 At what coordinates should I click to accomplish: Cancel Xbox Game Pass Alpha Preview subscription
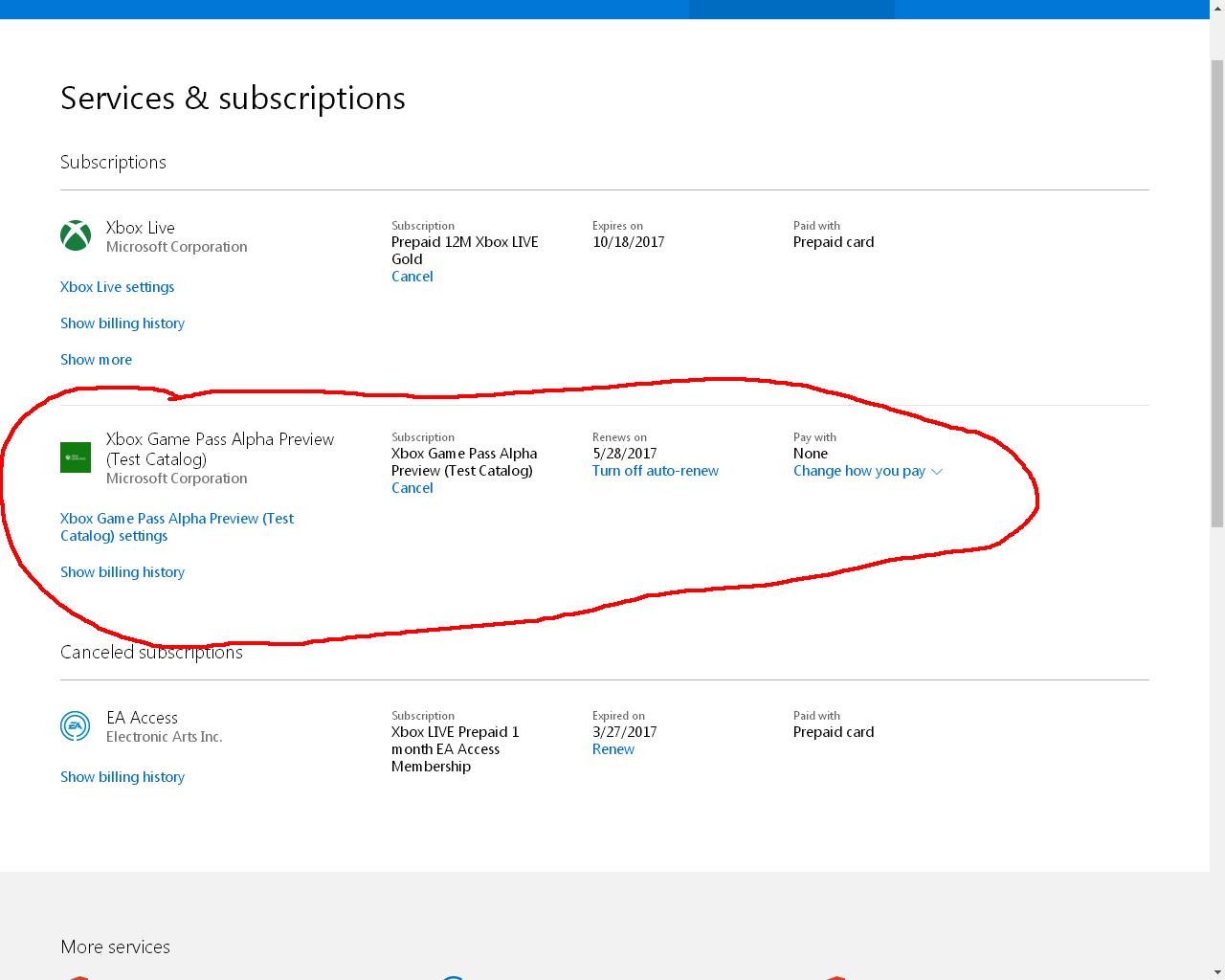pyautogui.click(x=412, y=488)
